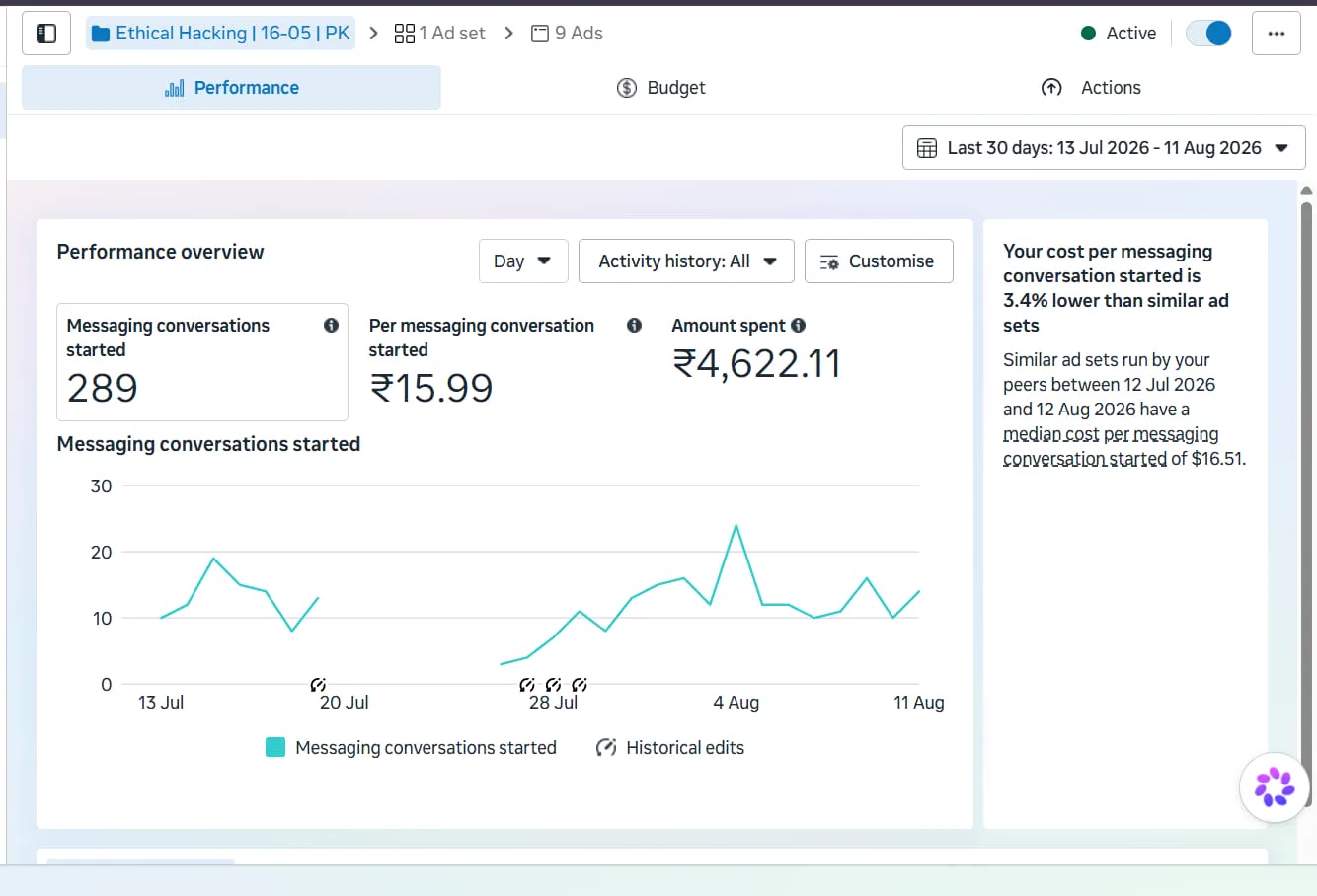
Task: Click the 11 Aug axis label
Action: 919,703
